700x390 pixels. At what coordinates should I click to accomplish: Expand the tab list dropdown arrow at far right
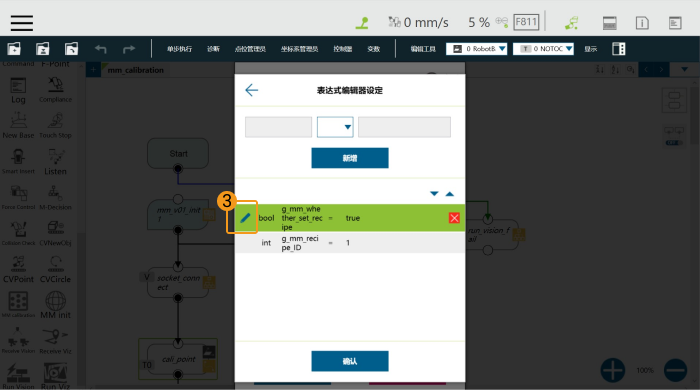pos(684,70)
